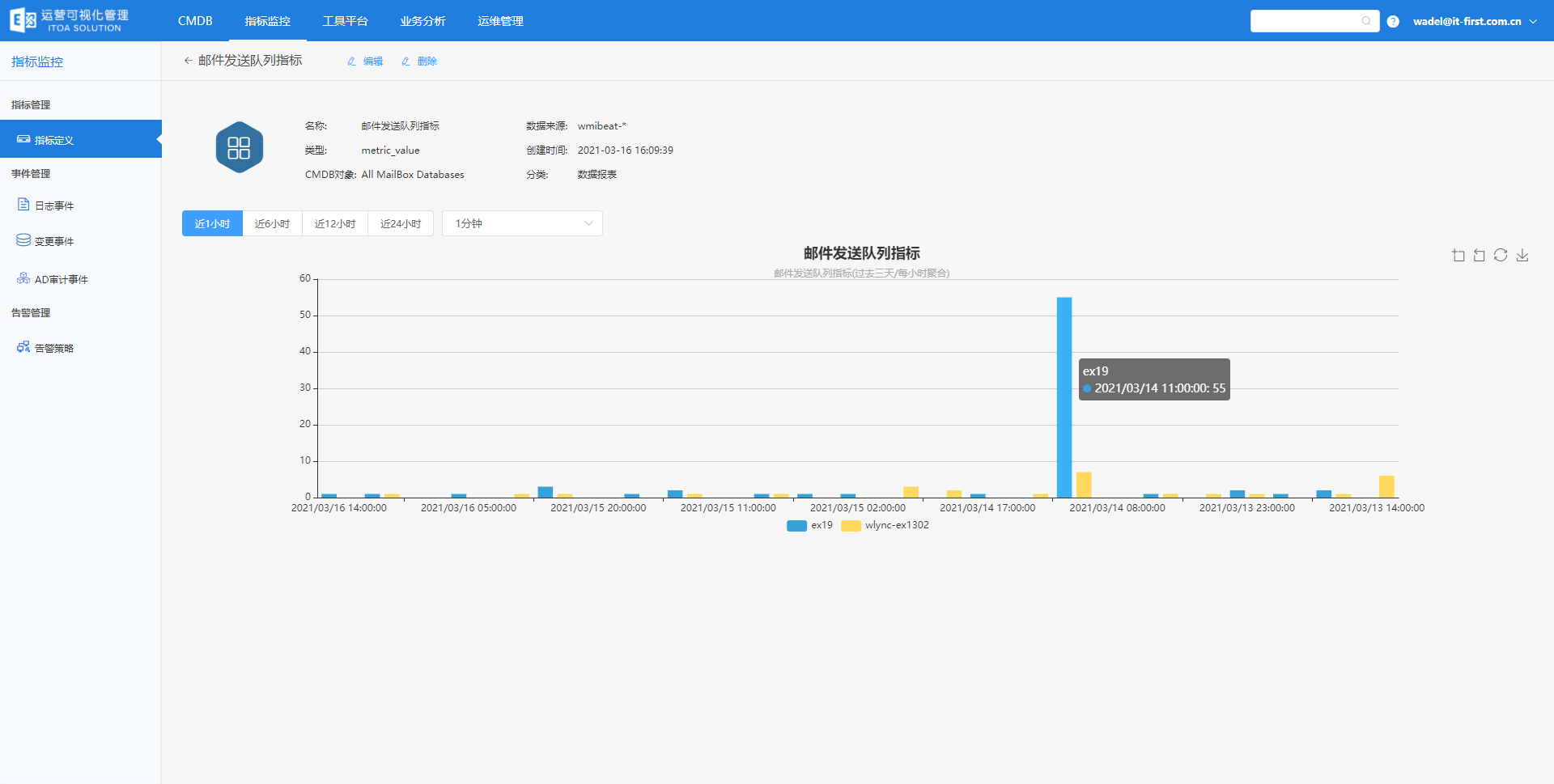The height and width of the screenshot is (784, 1554).
Task: Click the 变更事件 database icon
Action: [x=23, y=240]
